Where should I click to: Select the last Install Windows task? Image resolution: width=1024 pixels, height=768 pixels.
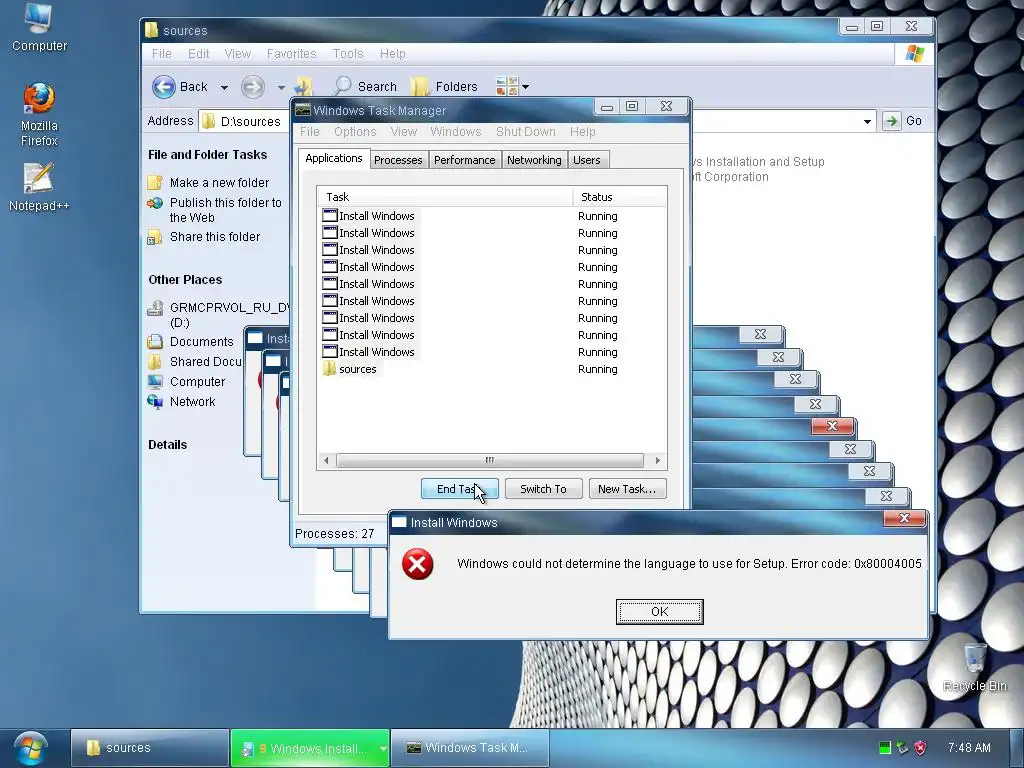tap(492, 352)
